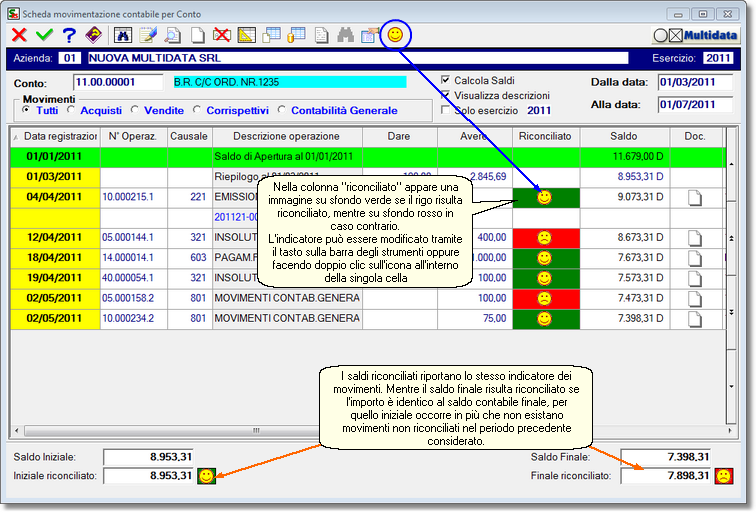Viewport: 756px width, 513px height.
Task: Toggle smiley in the 18/04/2011 row
Action: pyautogui.click(x=544, y=258)
